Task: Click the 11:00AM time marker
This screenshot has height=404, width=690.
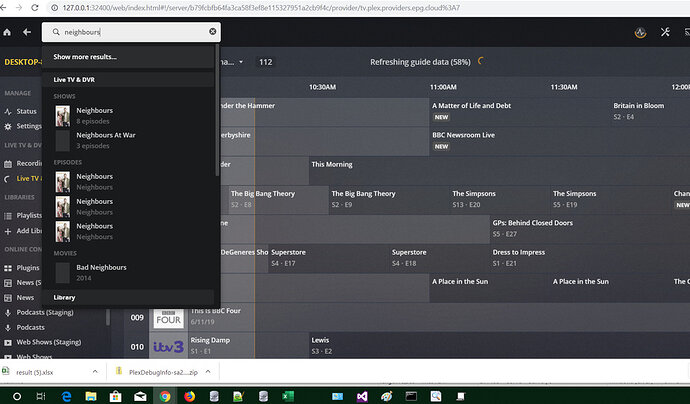Action: (443, 87)
